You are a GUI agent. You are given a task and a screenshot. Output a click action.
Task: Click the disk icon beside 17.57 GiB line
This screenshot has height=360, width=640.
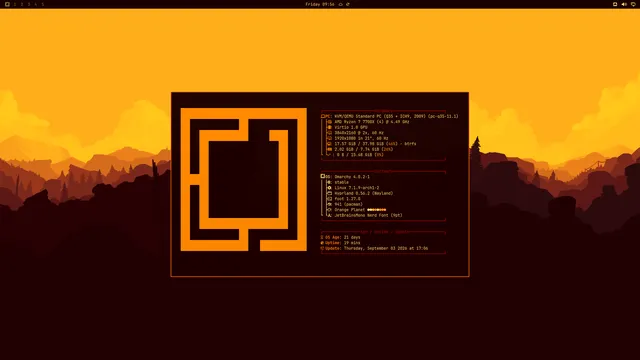click(x=329, y=144)
